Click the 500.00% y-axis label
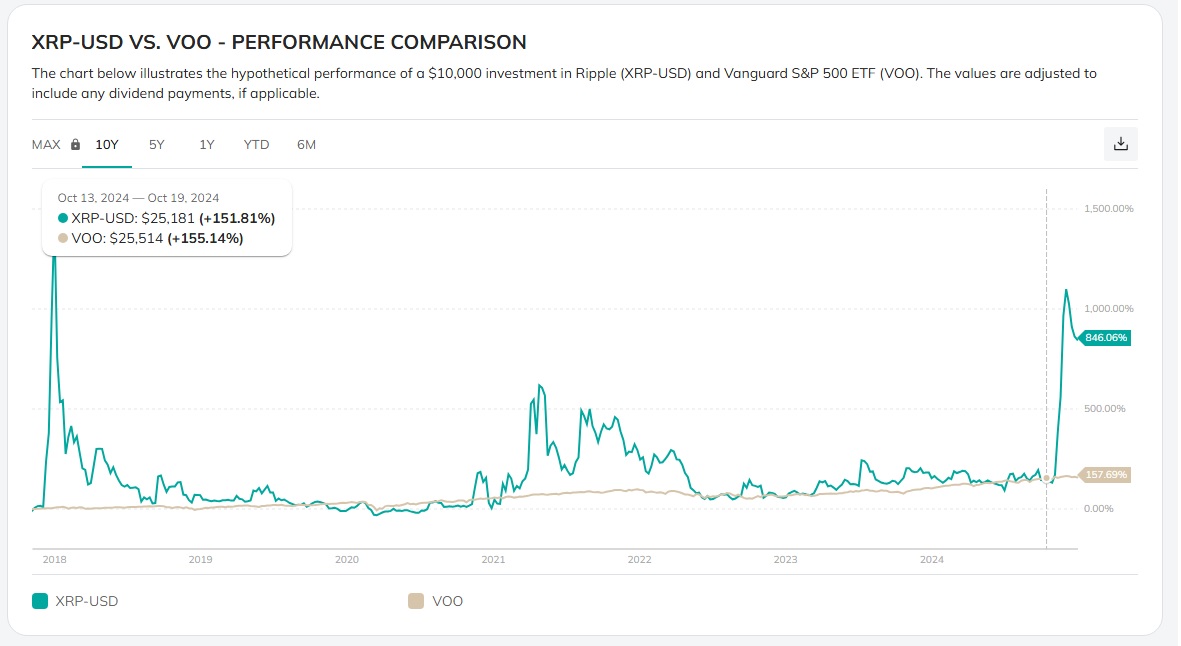Screen dimensions: 1181x646 pos(1105,409)
